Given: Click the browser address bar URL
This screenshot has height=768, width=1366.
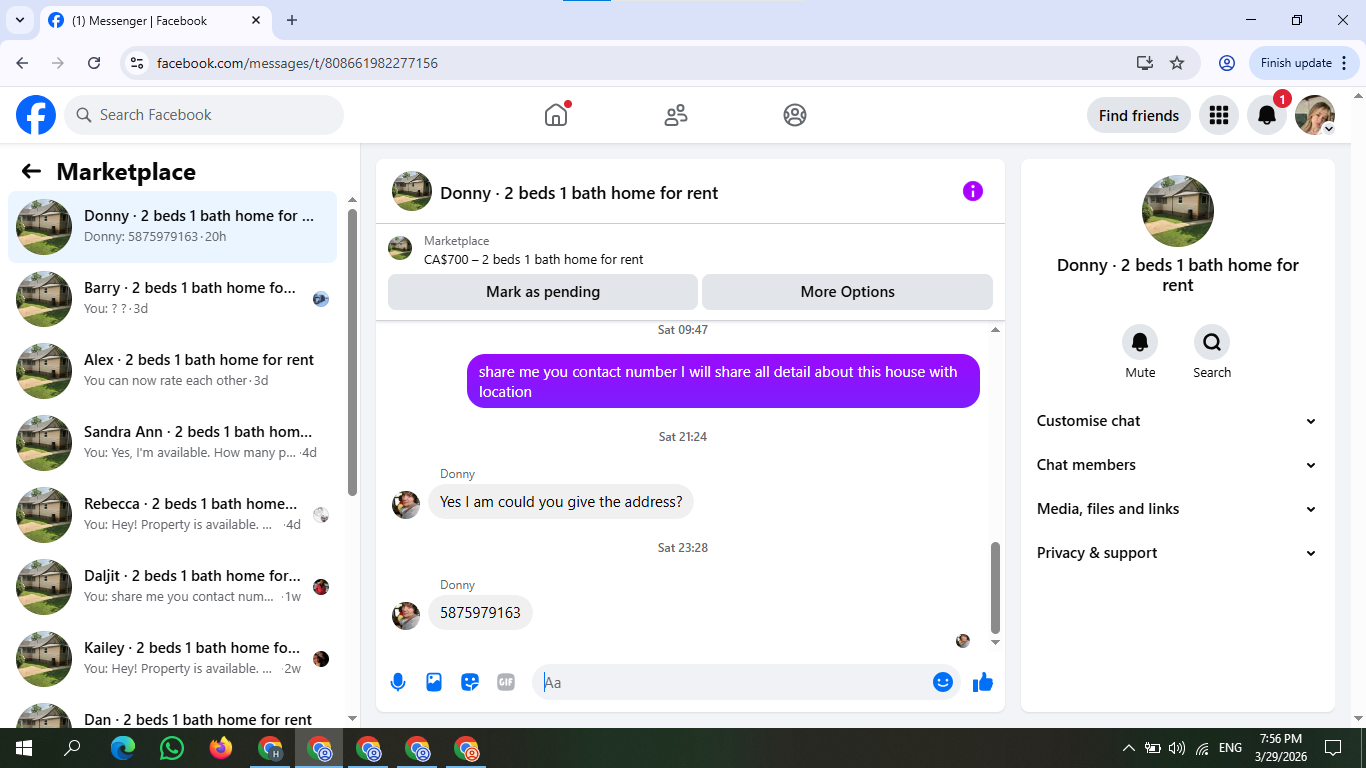Looking at the screenshot, I should coord(298,63).
